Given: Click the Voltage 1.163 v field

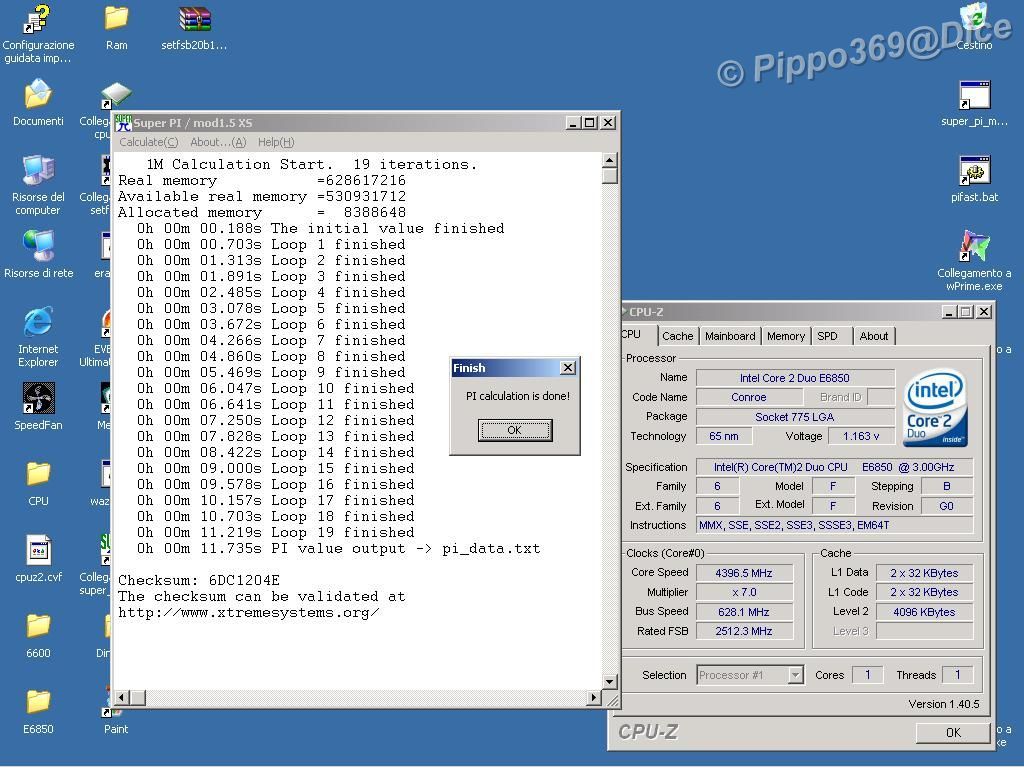Looking at the screenshot, I should [860, 436].
